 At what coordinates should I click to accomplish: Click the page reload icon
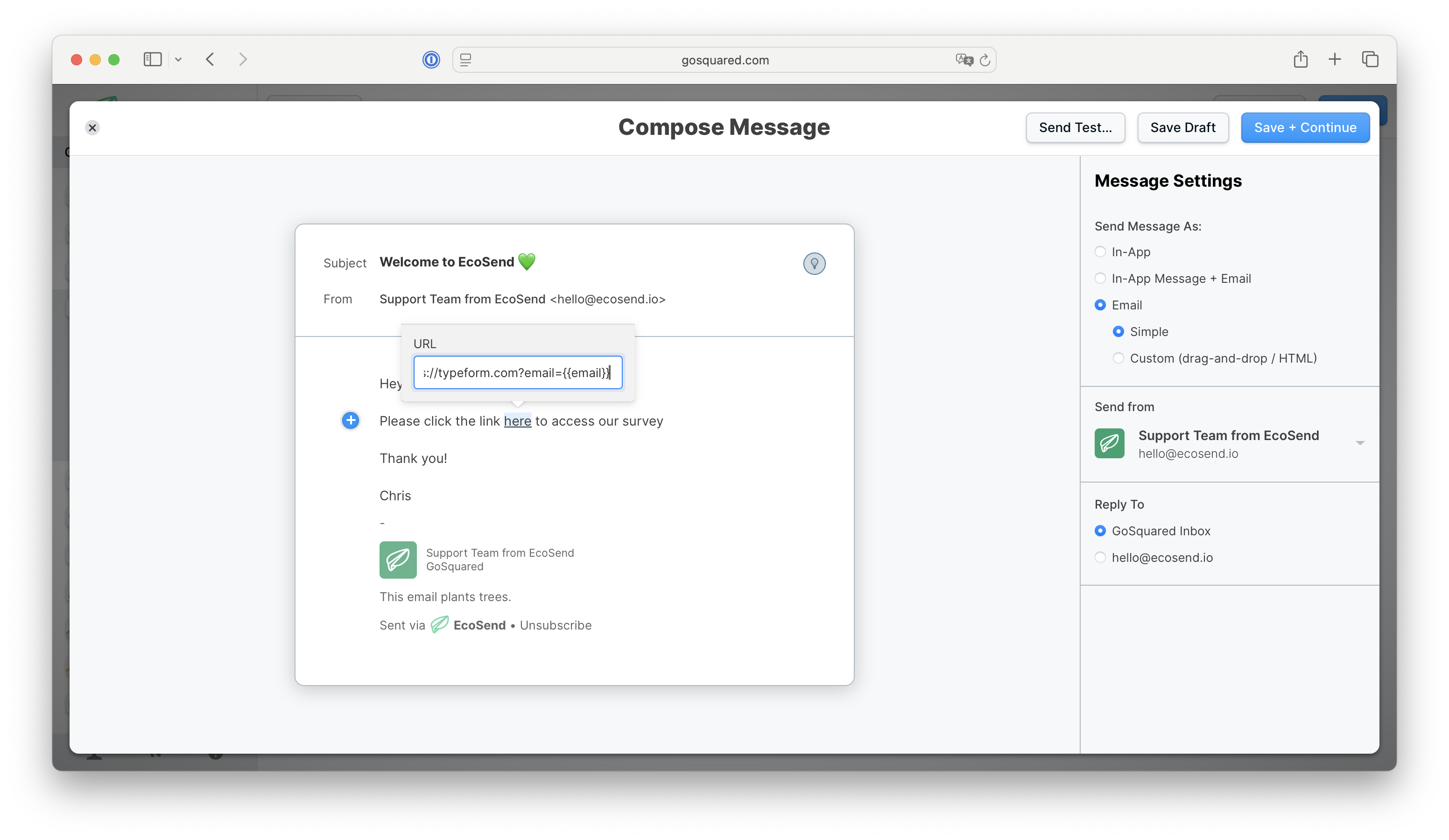point(985,60)
